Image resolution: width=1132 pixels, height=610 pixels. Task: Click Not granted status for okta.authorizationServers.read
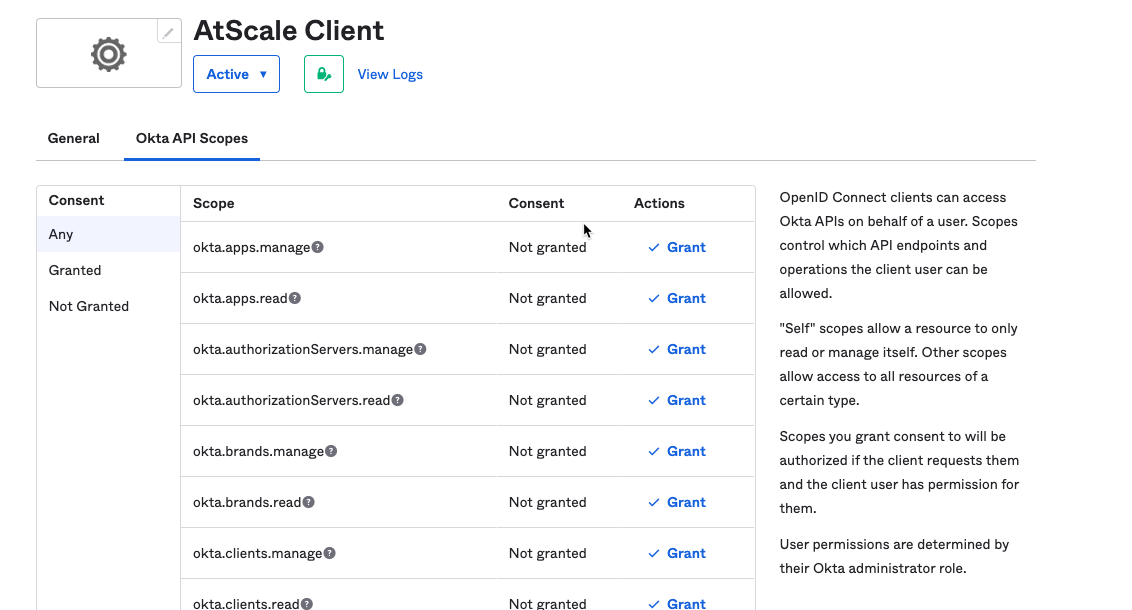coord(547,400)
